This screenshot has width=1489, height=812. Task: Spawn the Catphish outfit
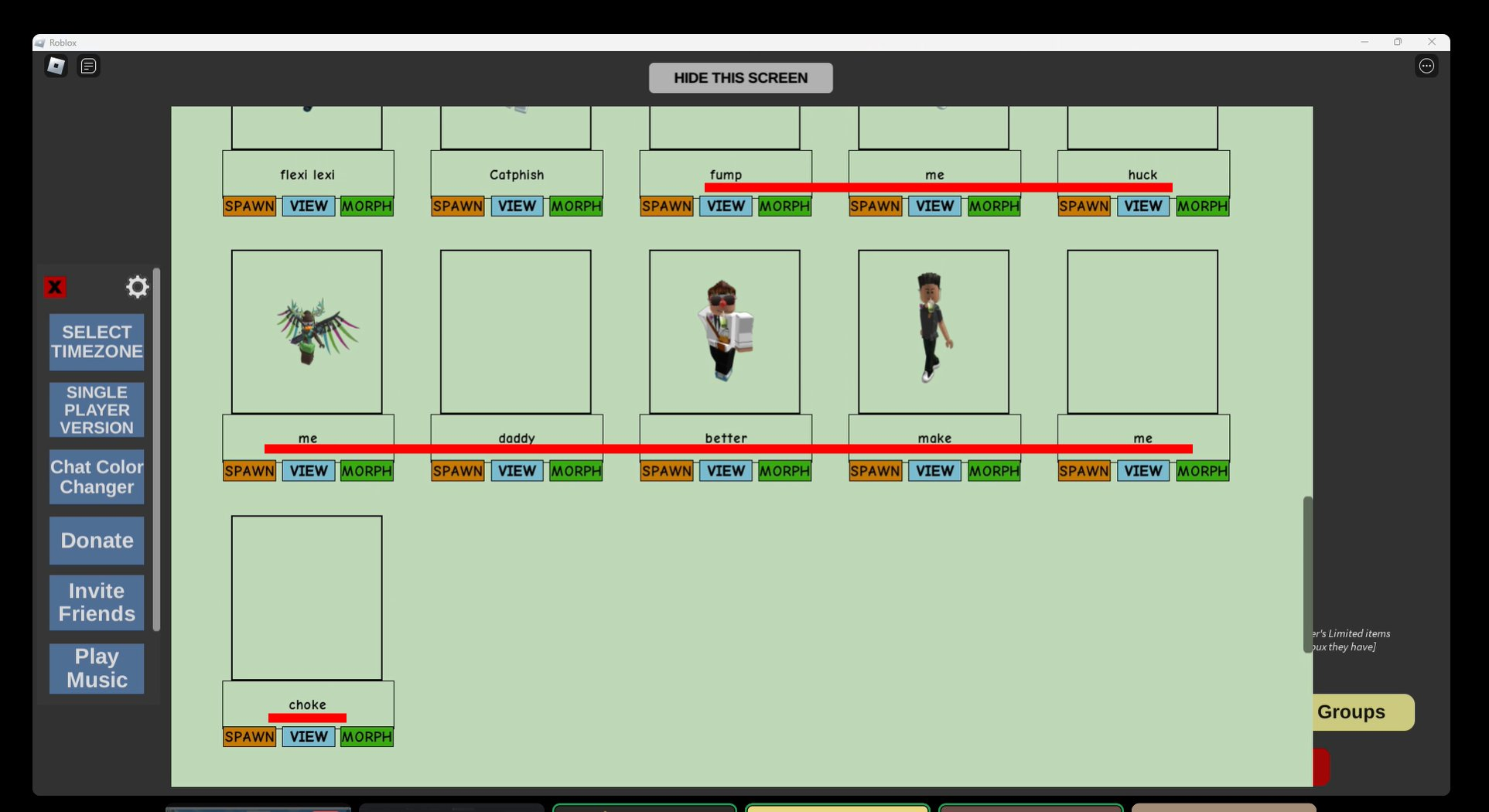(x=458, y=206)
